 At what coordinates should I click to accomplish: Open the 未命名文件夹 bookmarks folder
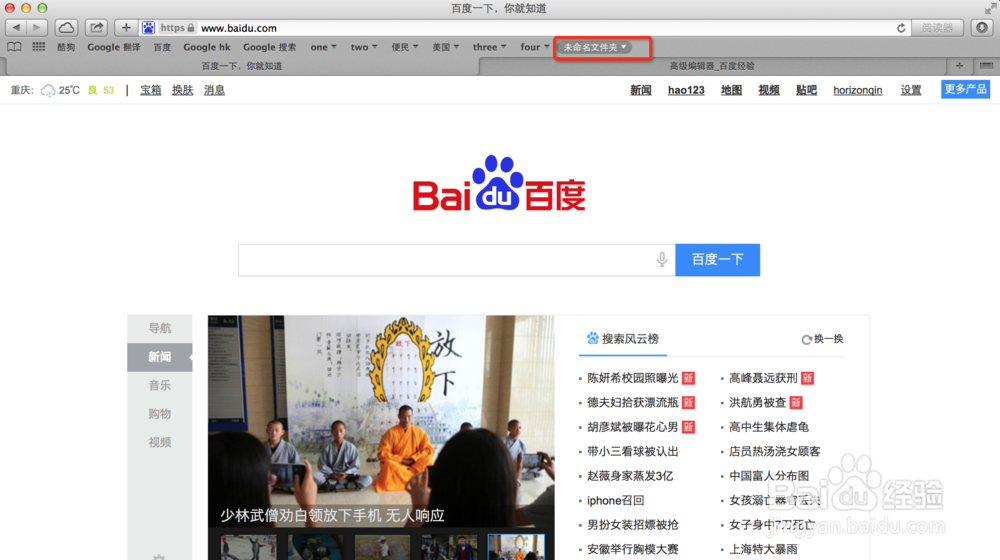coord(594,47)
